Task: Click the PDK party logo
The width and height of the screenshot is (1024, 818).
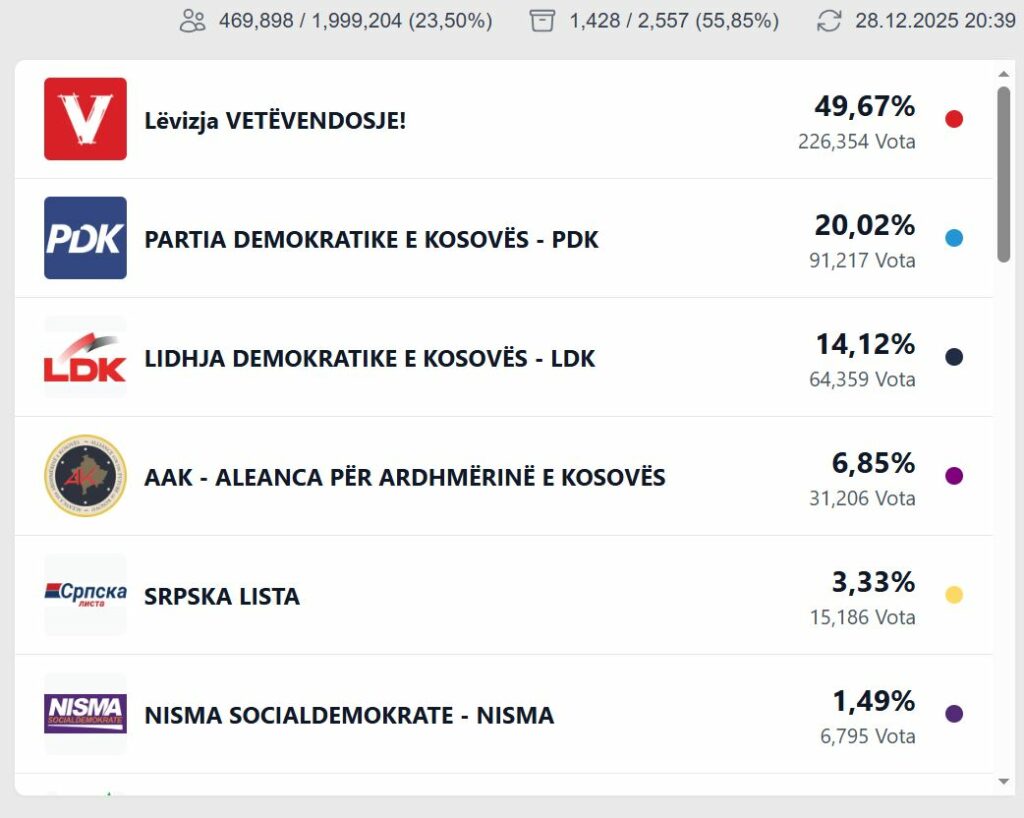Action: click(85, 238)
